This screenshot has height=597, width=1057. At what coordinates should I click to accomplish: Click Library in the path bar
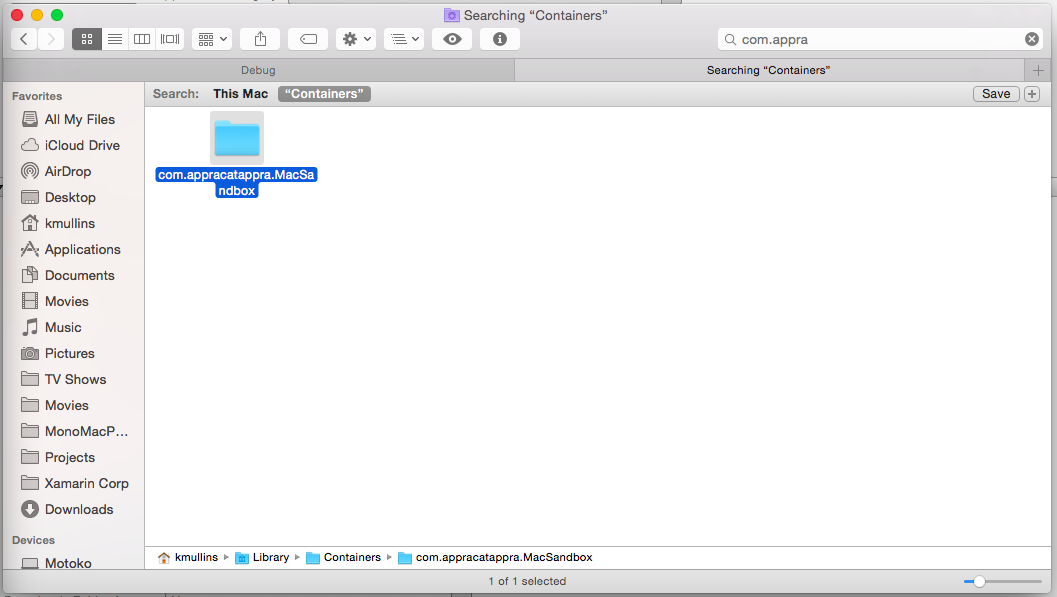pos(262,557)
